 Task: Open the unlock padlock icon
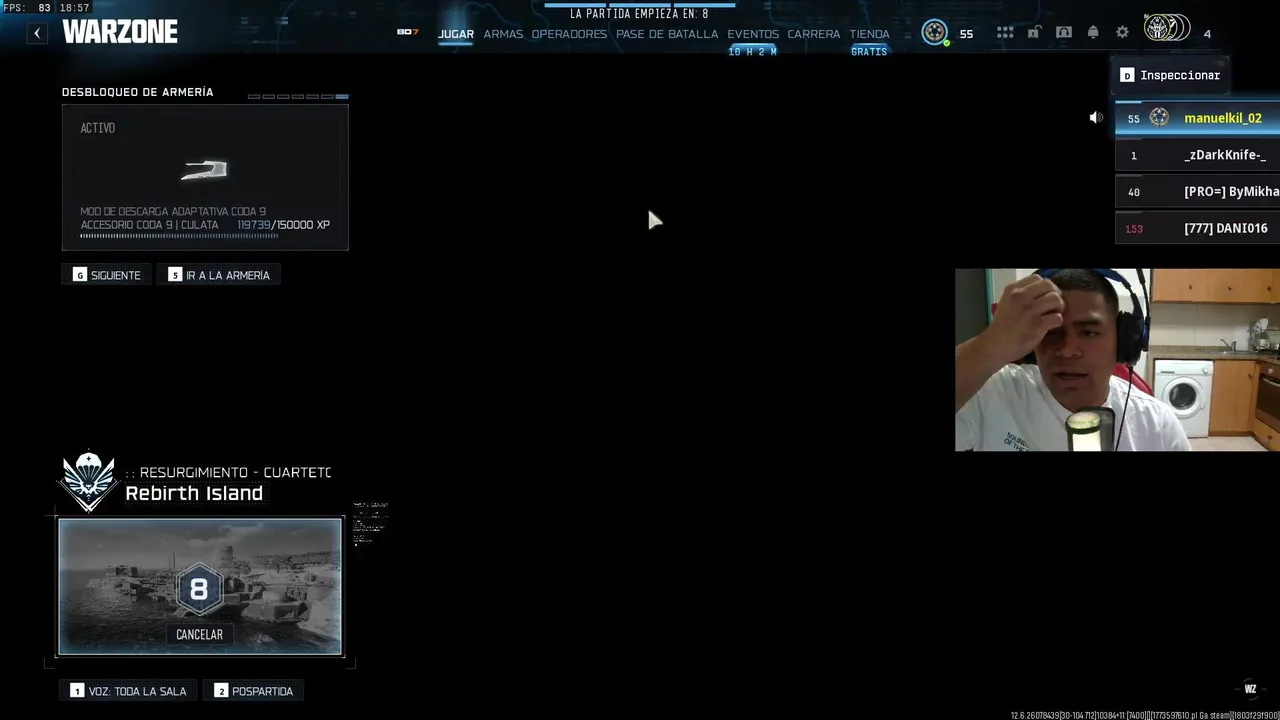point(1034,33)
